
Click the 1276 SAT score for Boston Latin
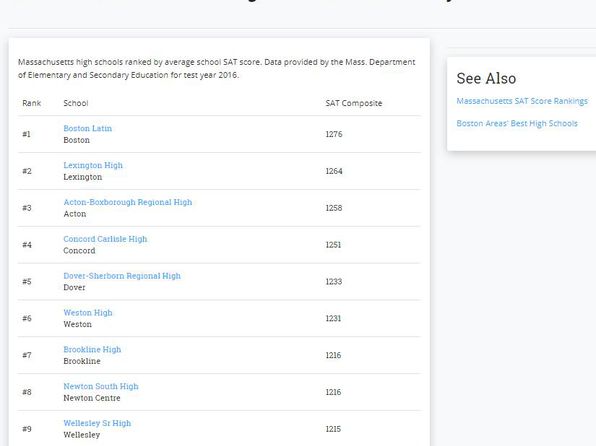pyautogui.click(x=334, y=134)
